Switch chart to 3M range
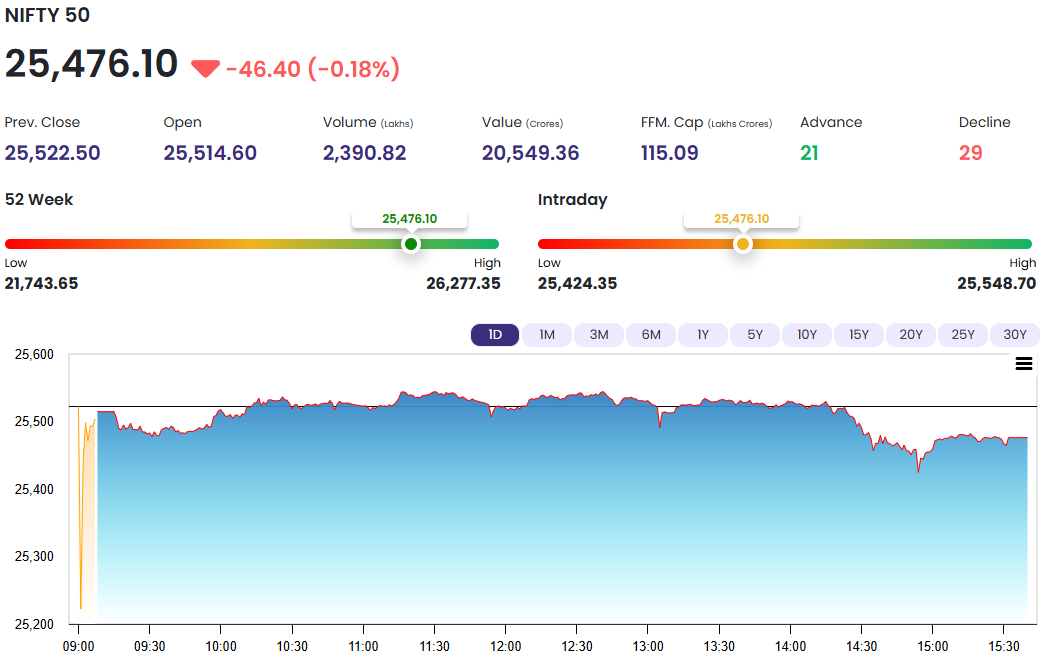 point(599,335)
